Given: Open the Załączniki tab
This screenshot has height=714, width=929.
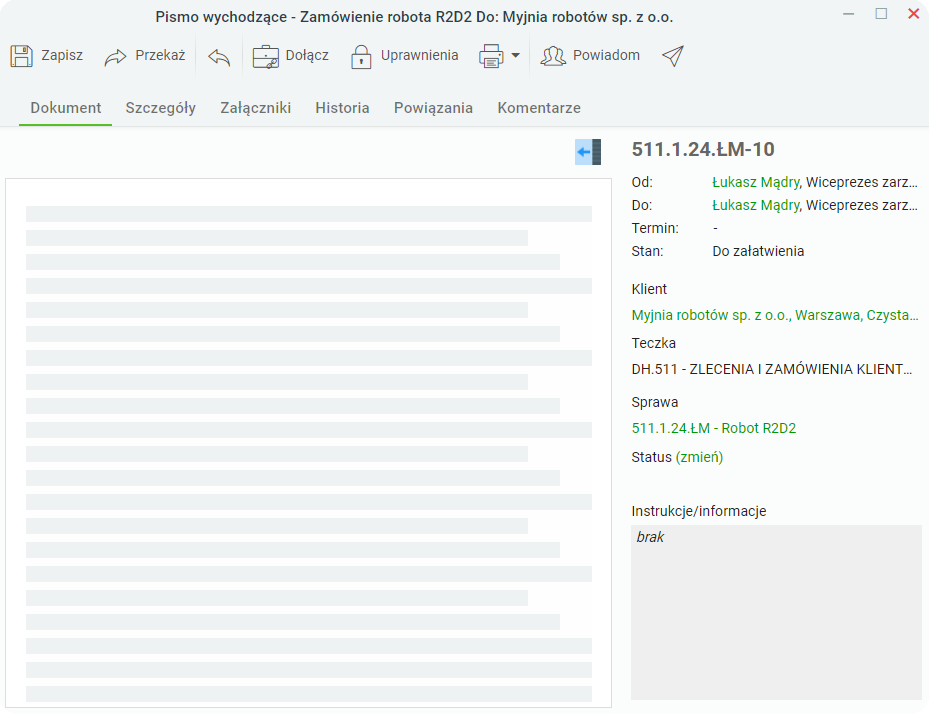Looking at the screenshot, I should [x=255, y=108].
